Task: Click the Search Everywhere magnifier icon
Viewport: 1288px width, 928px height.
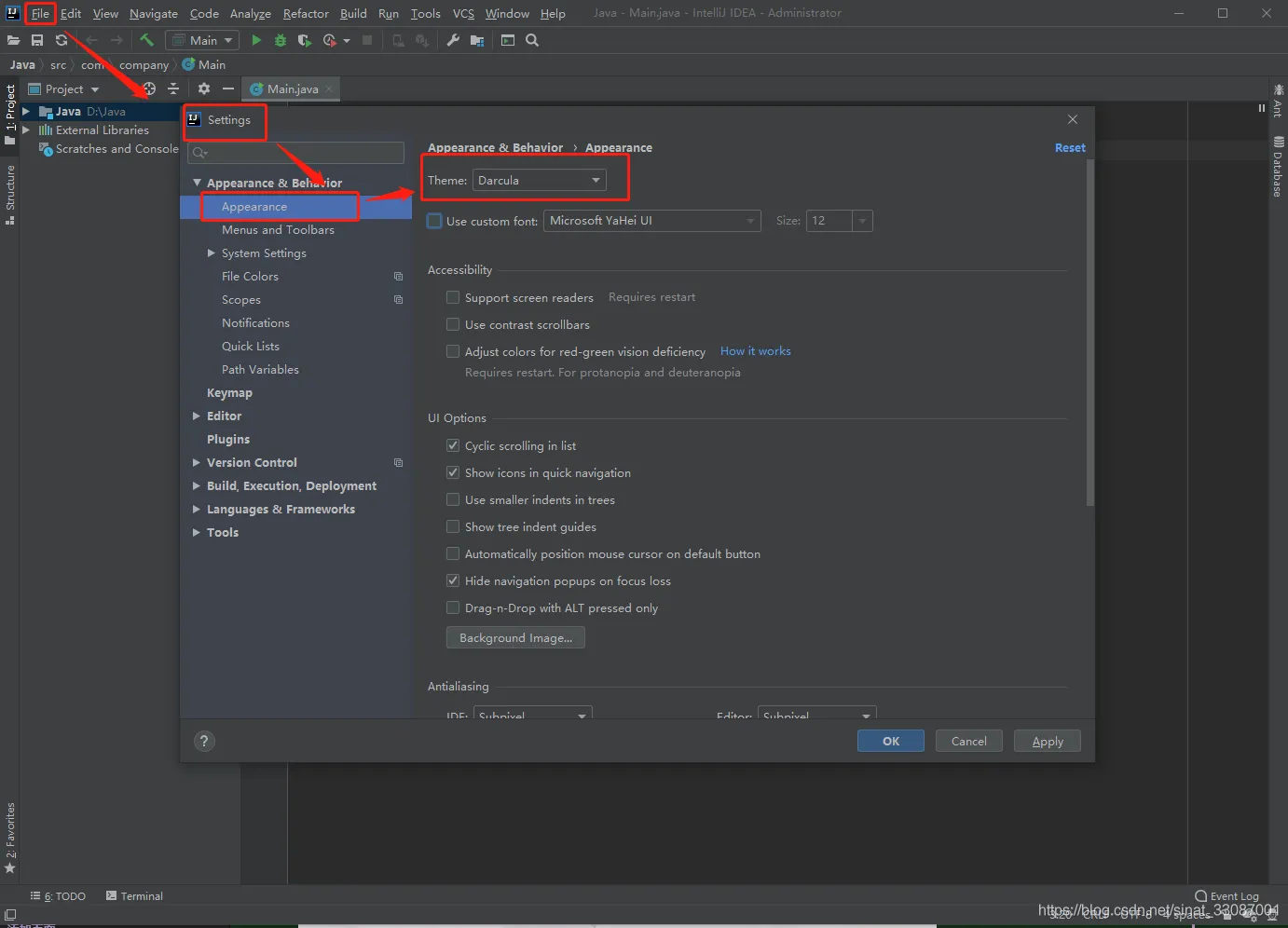Action: (532, 40)
